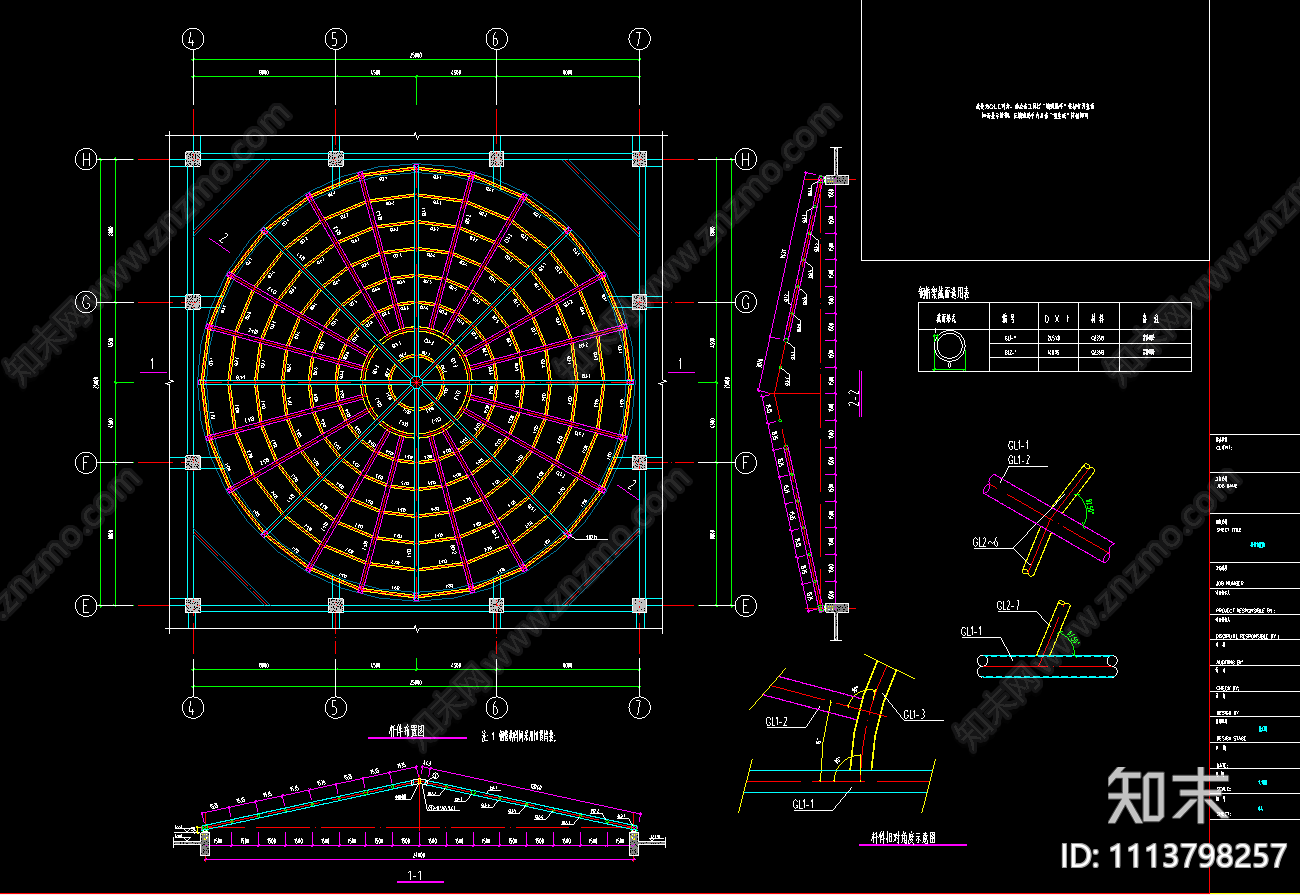Click the GL2~6 leader label
This screenshot has width=1300, height=895.
pos(990,542)
